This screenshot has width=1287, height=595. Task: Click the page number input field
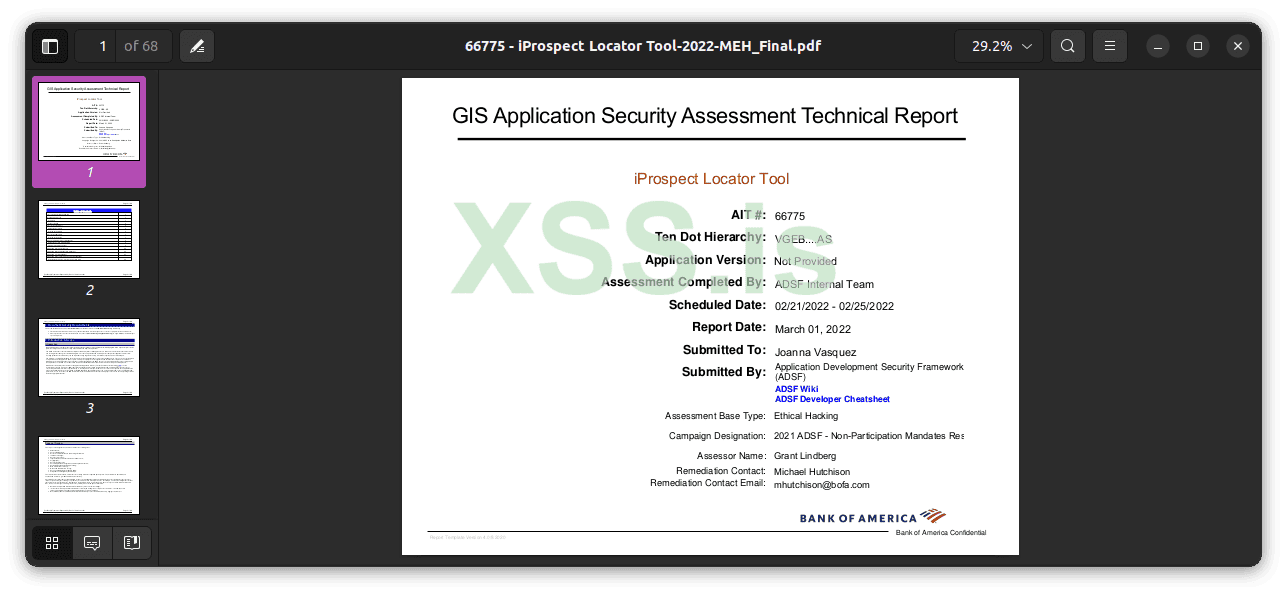(x=96, y=46)
